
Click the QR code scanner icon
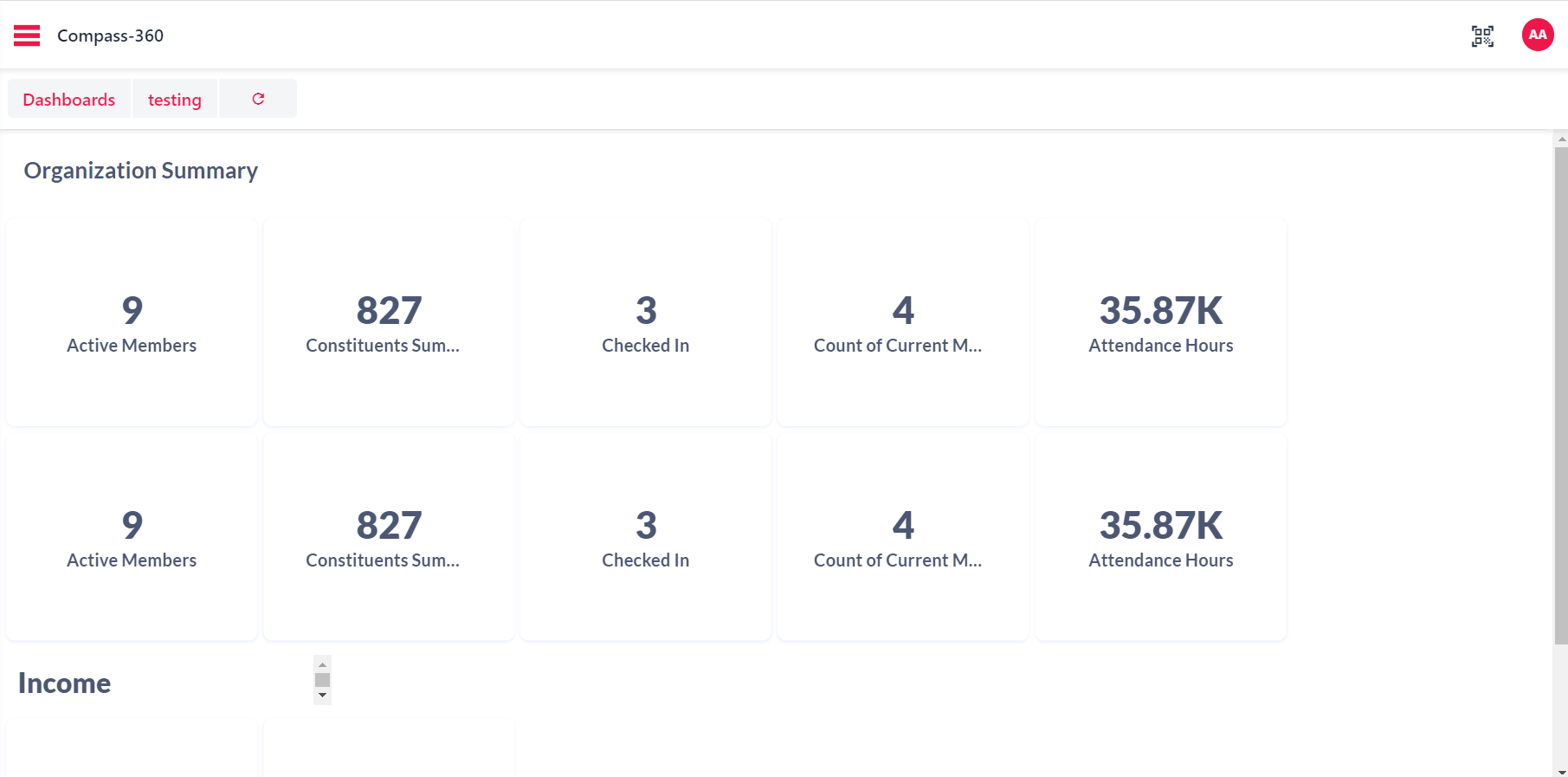(1482, 36)
